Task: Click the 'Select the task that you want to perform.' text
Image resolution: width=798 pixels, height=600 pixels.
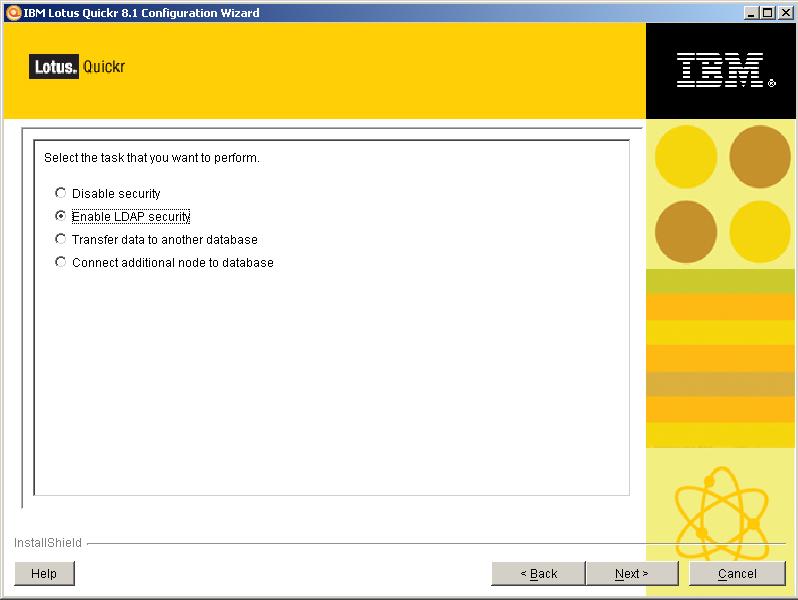Action: point(152,158)
